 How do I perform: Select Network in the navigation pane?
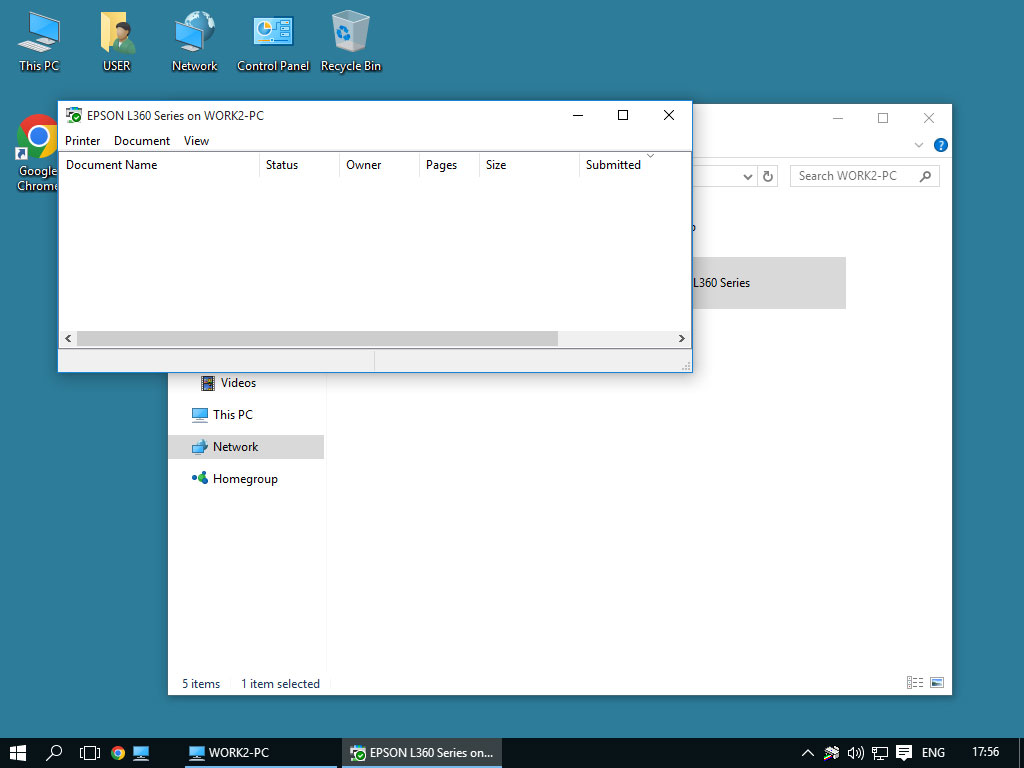tap(235, 447)
